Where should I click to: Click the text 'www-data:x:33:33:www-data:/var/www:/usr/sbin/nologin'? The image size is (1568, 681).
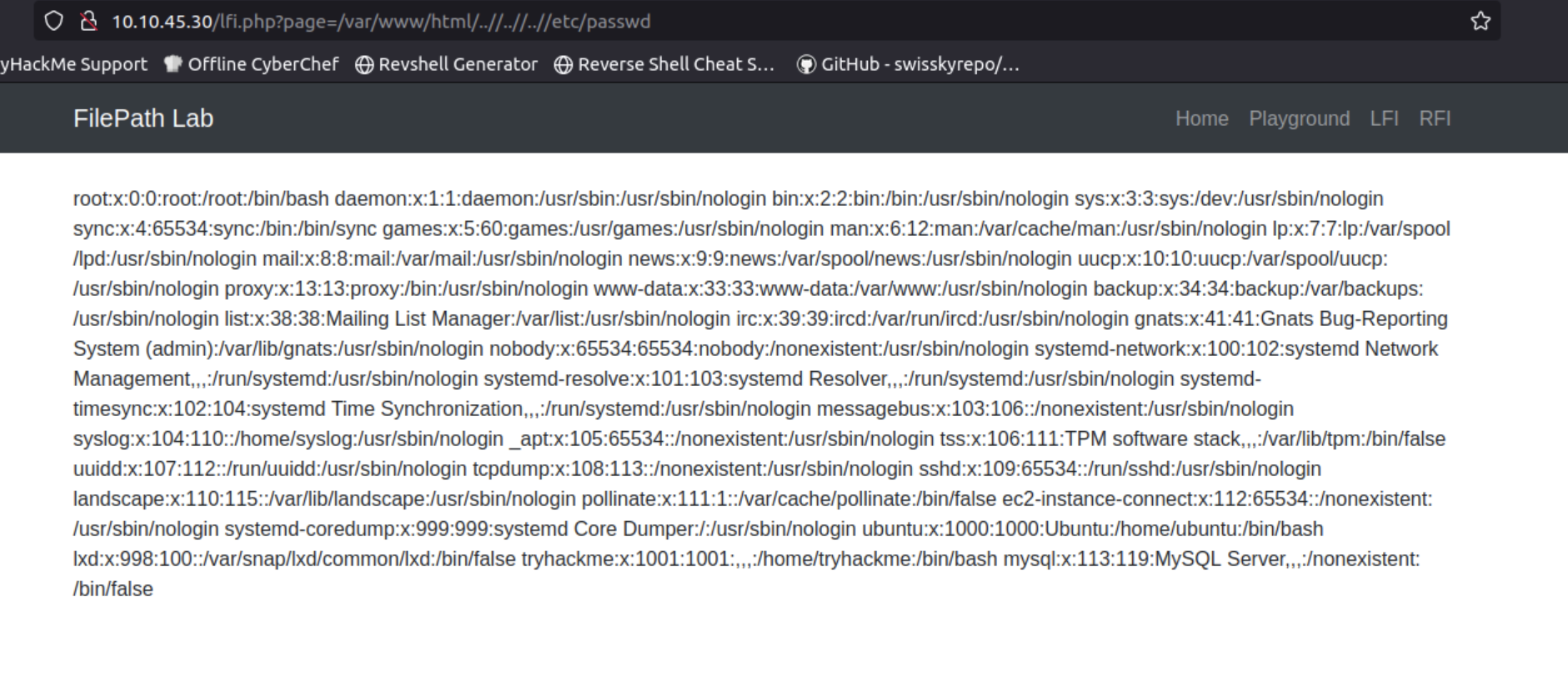point(840,288)
